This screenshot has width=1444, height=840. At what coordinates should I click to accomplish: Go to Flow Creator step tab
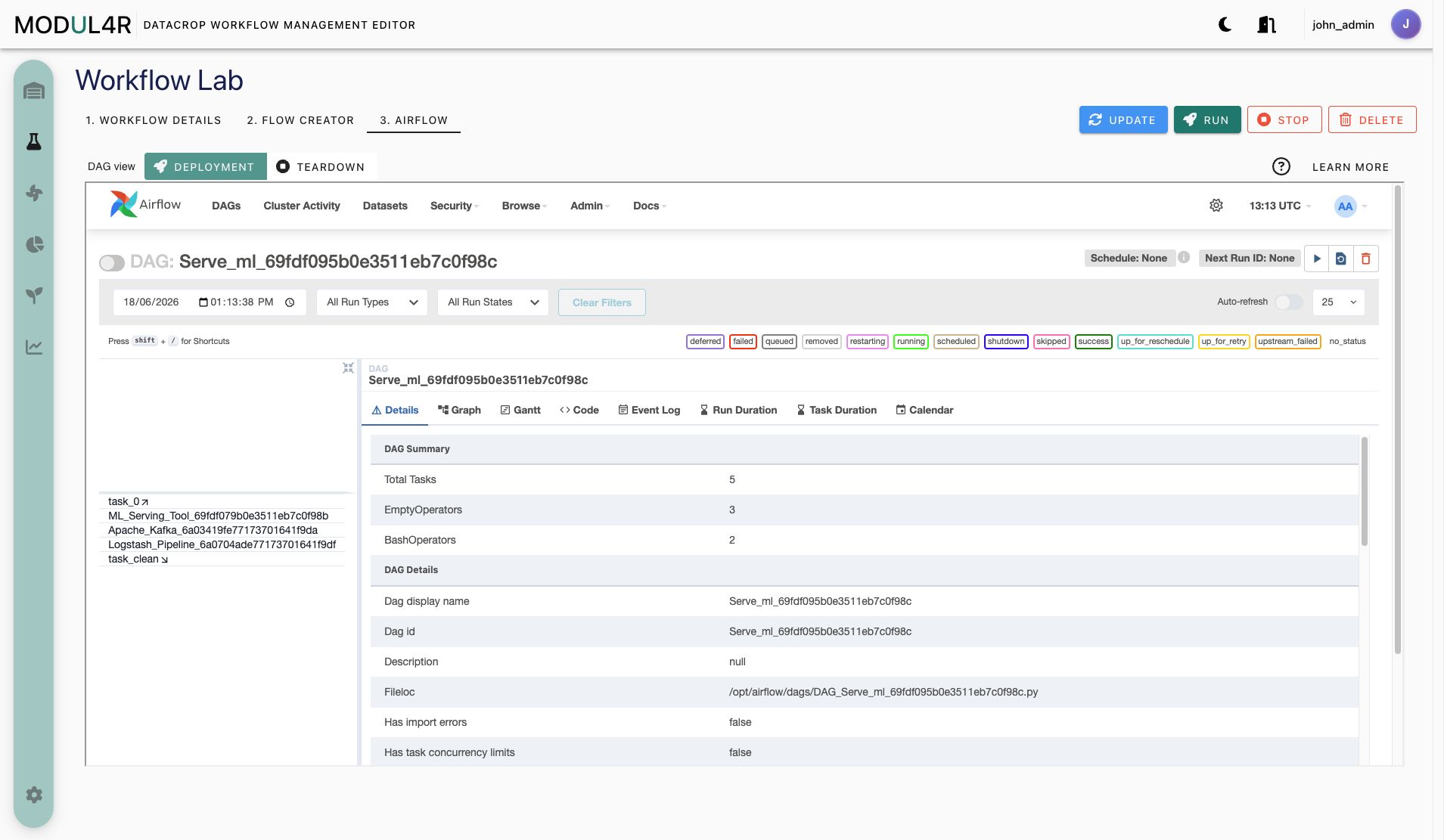[x=300, y=120]
